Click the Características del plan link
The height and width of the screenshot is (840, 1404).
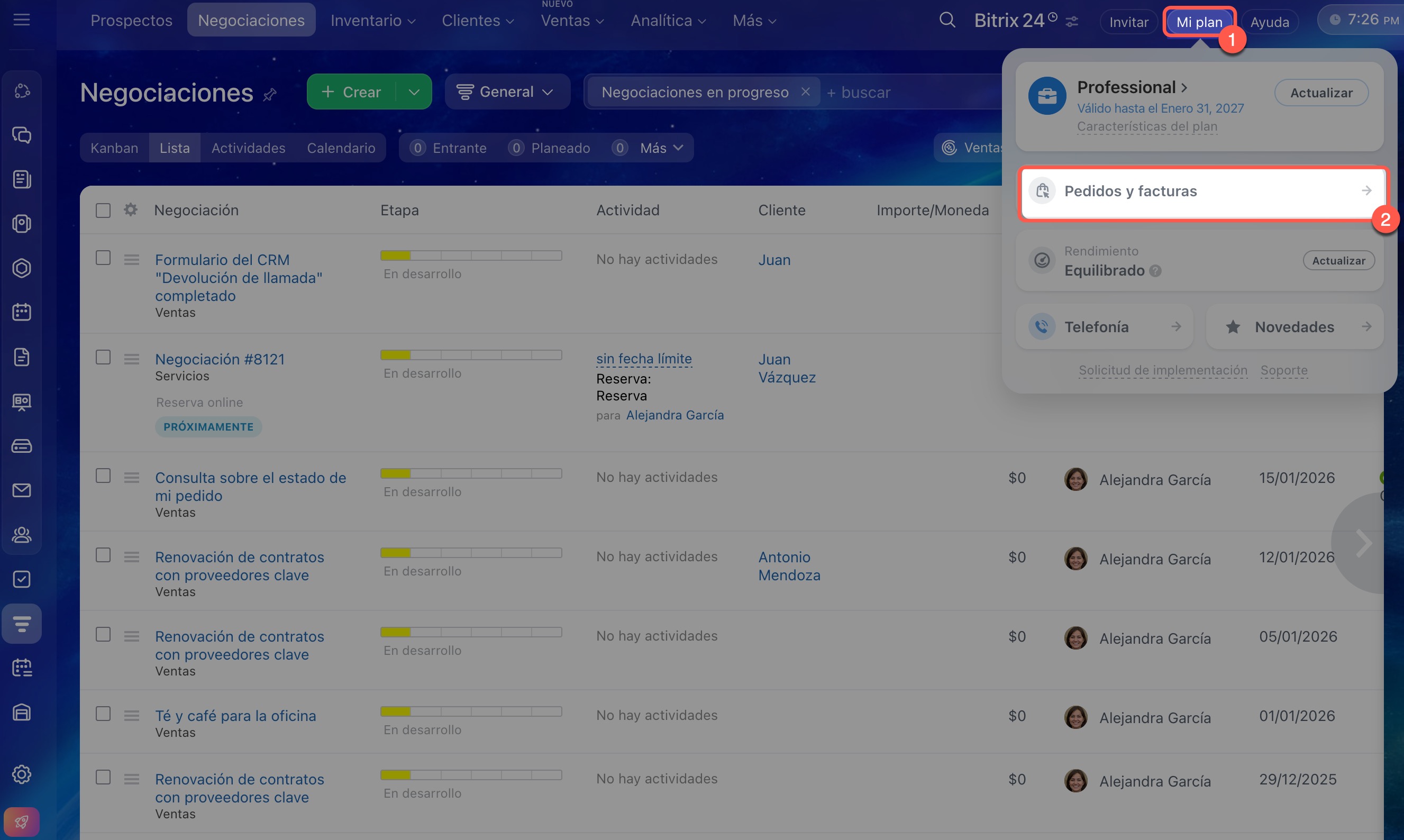pyautogui.click(x=1146, y=126)
